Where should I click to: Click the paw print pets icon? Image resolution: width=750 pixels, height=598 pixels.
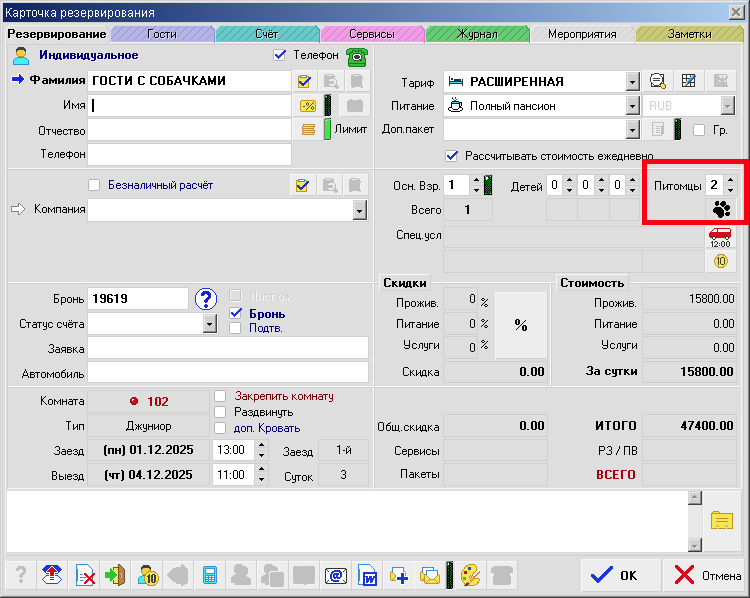(x=720, y=209)
